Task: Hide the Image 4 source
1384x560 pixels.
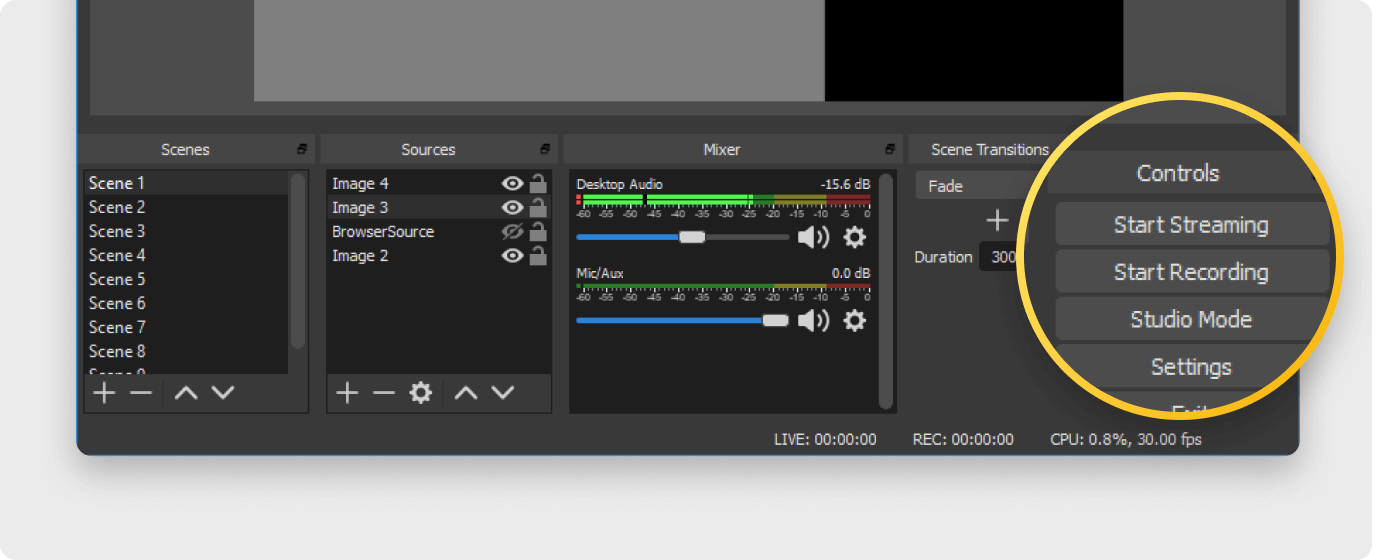Action: tap(513, 183)
